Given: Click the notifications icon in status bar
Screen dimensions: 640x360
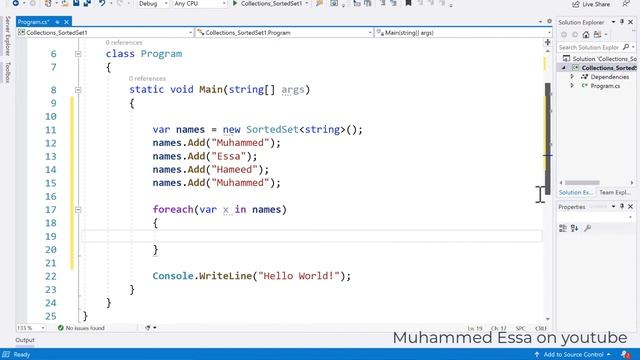Looking at the screenshot, I should pyautogui.click(x=625, y=354).
